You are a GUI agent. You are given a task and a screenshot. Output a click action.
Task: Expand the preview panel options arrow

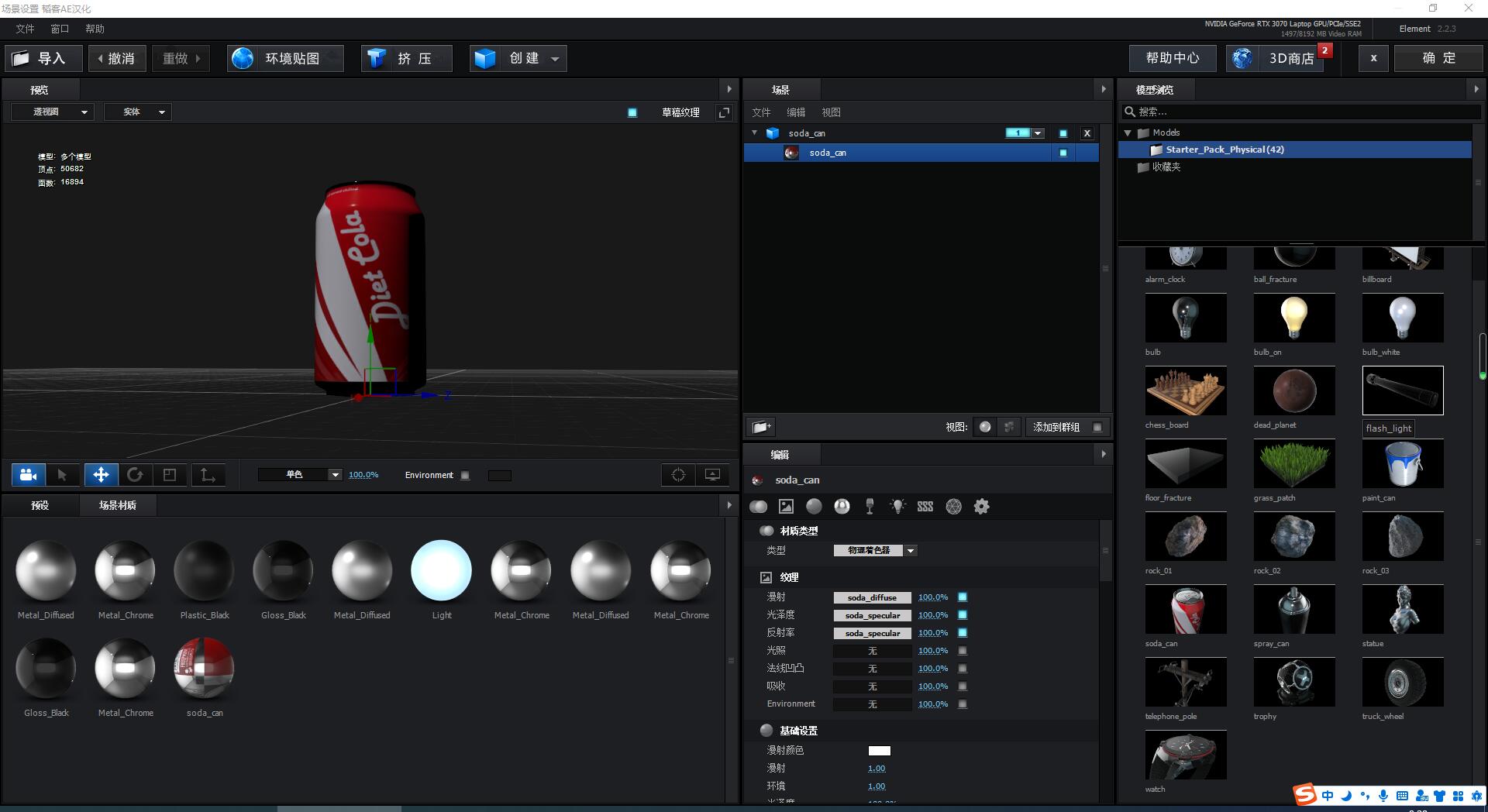pyautogui.click(x=728, y=90)
